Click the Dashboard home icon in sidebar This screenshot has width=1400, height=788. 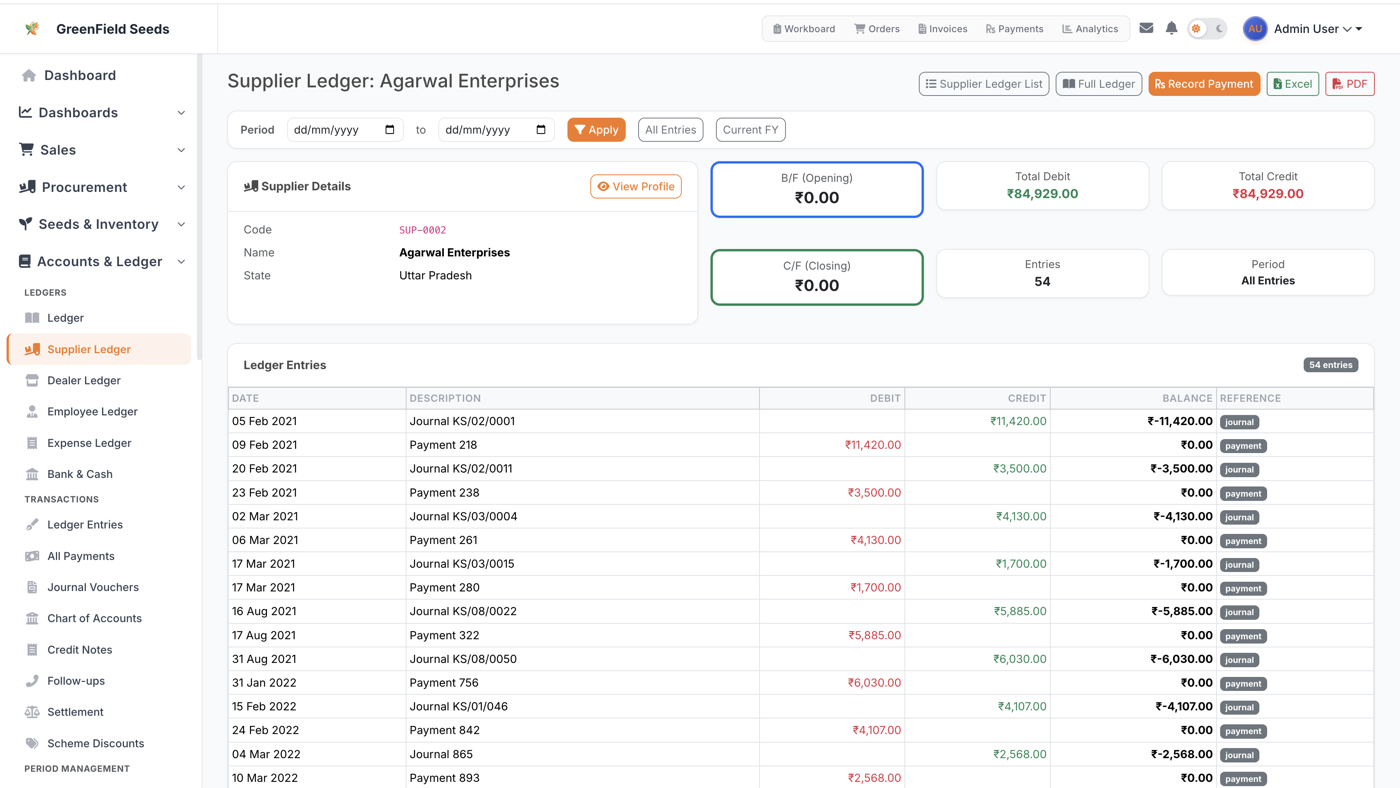point(29,75)
